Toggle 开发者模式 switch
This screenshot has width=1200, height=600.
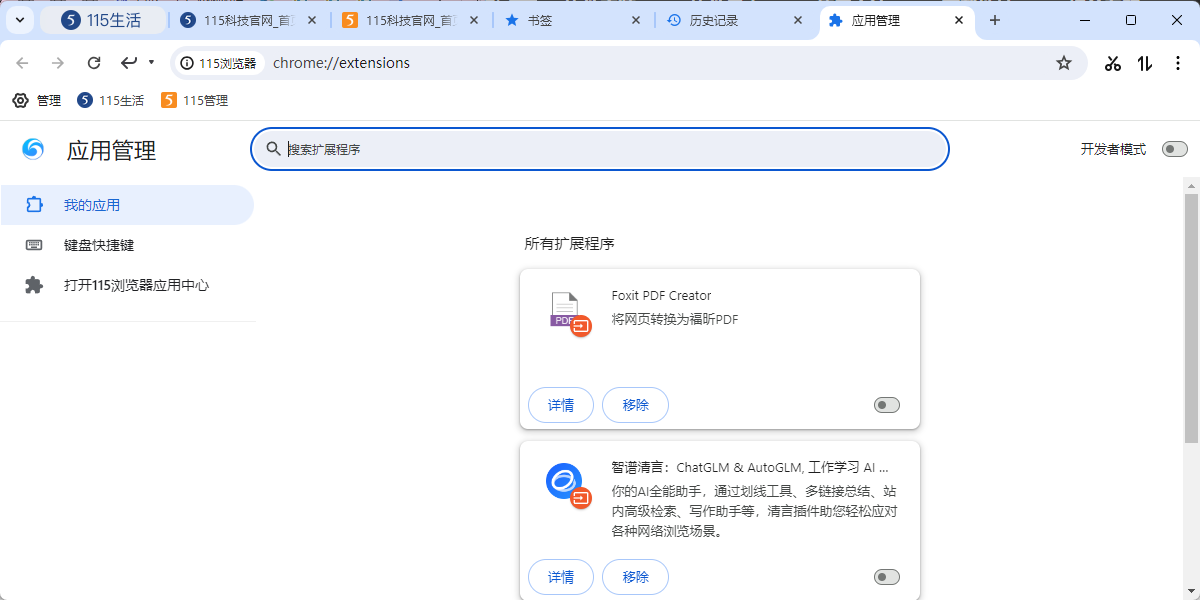[1175, 149]
